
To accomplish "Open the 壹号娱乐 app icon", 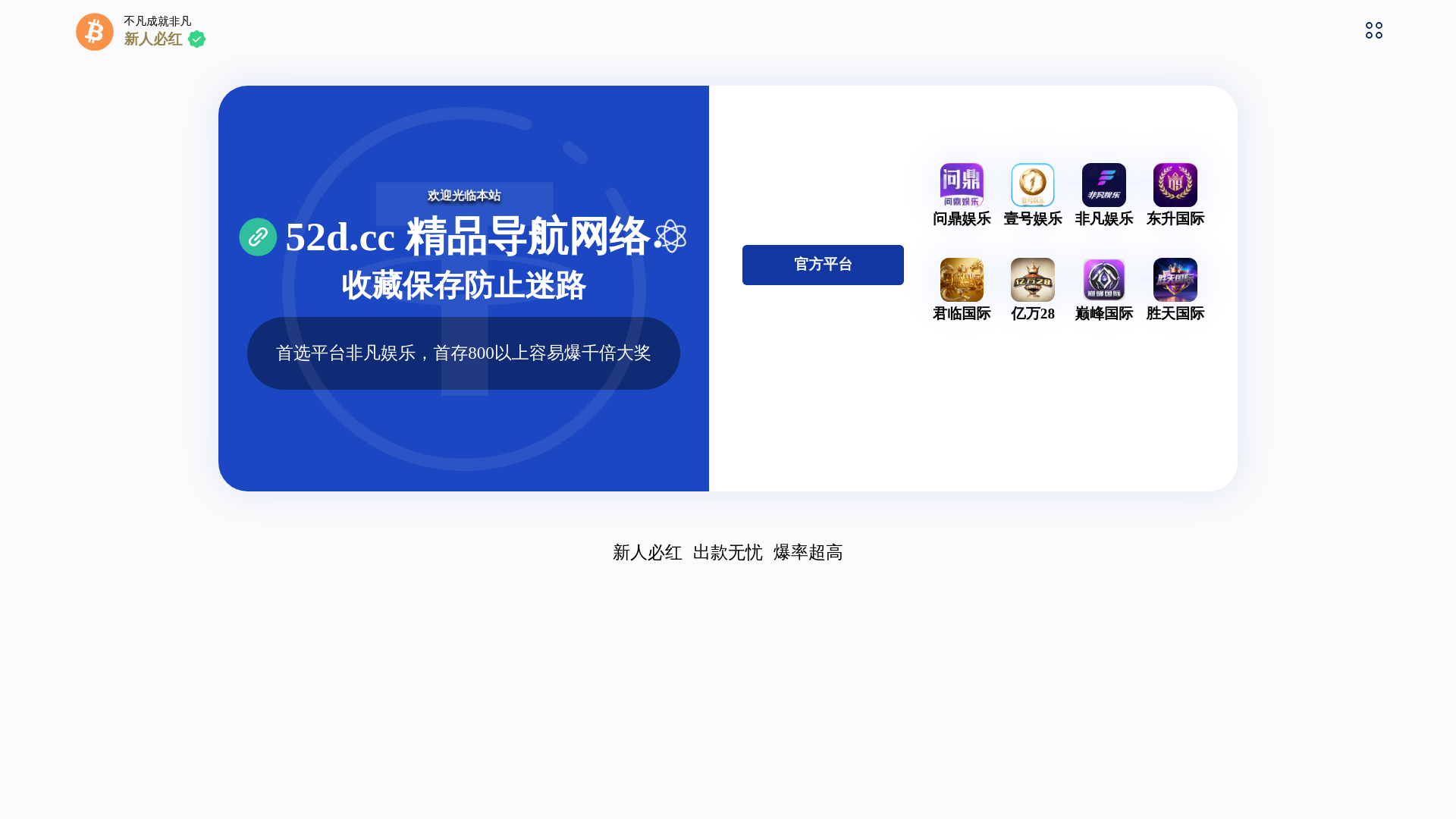I will click(1033, 185).
